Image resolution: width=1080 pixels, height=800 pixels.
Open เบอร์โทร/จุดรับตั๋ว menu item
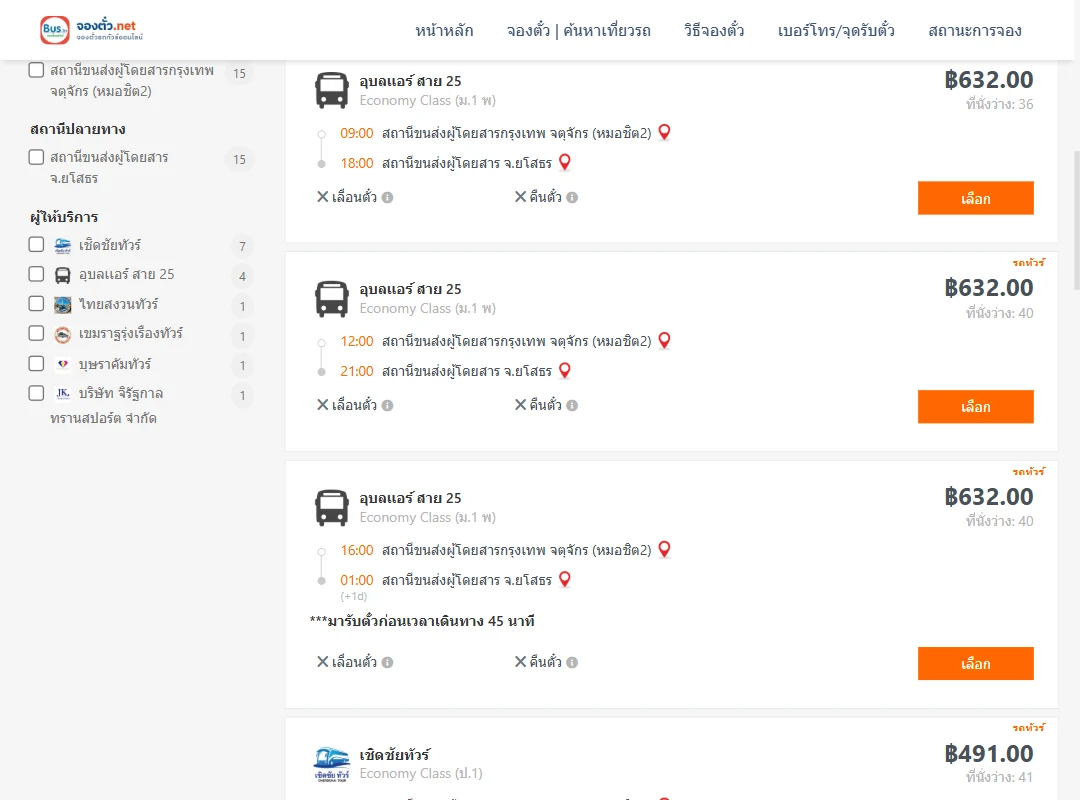pos(836,31)
